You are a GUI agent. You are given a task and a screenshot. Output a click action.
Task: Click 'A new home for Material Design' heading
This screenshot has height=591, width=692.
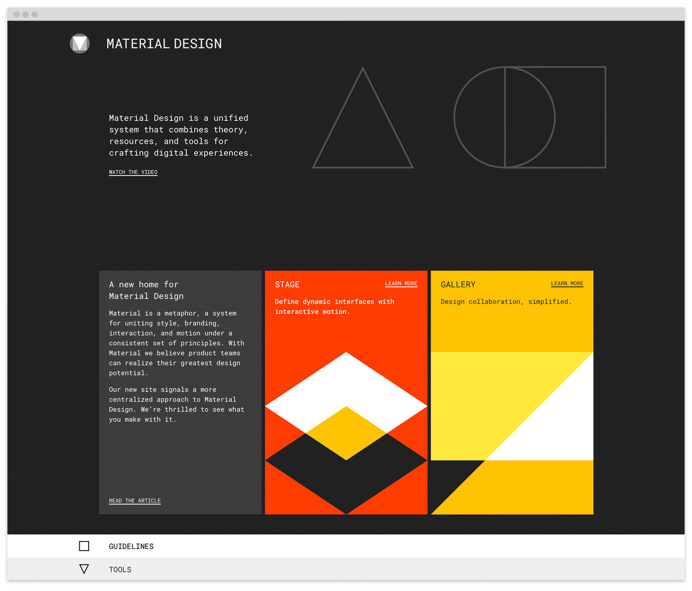[x=146, y=290]
